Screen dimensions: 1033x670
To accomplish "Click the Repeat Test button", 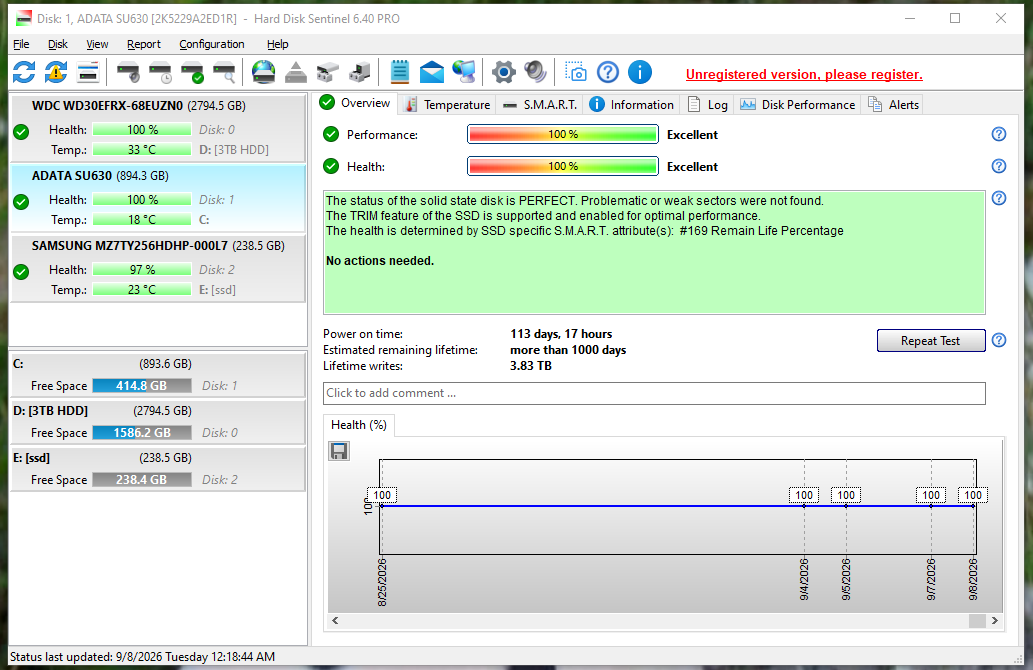I will pyautogui.click(x=931, y=341).
